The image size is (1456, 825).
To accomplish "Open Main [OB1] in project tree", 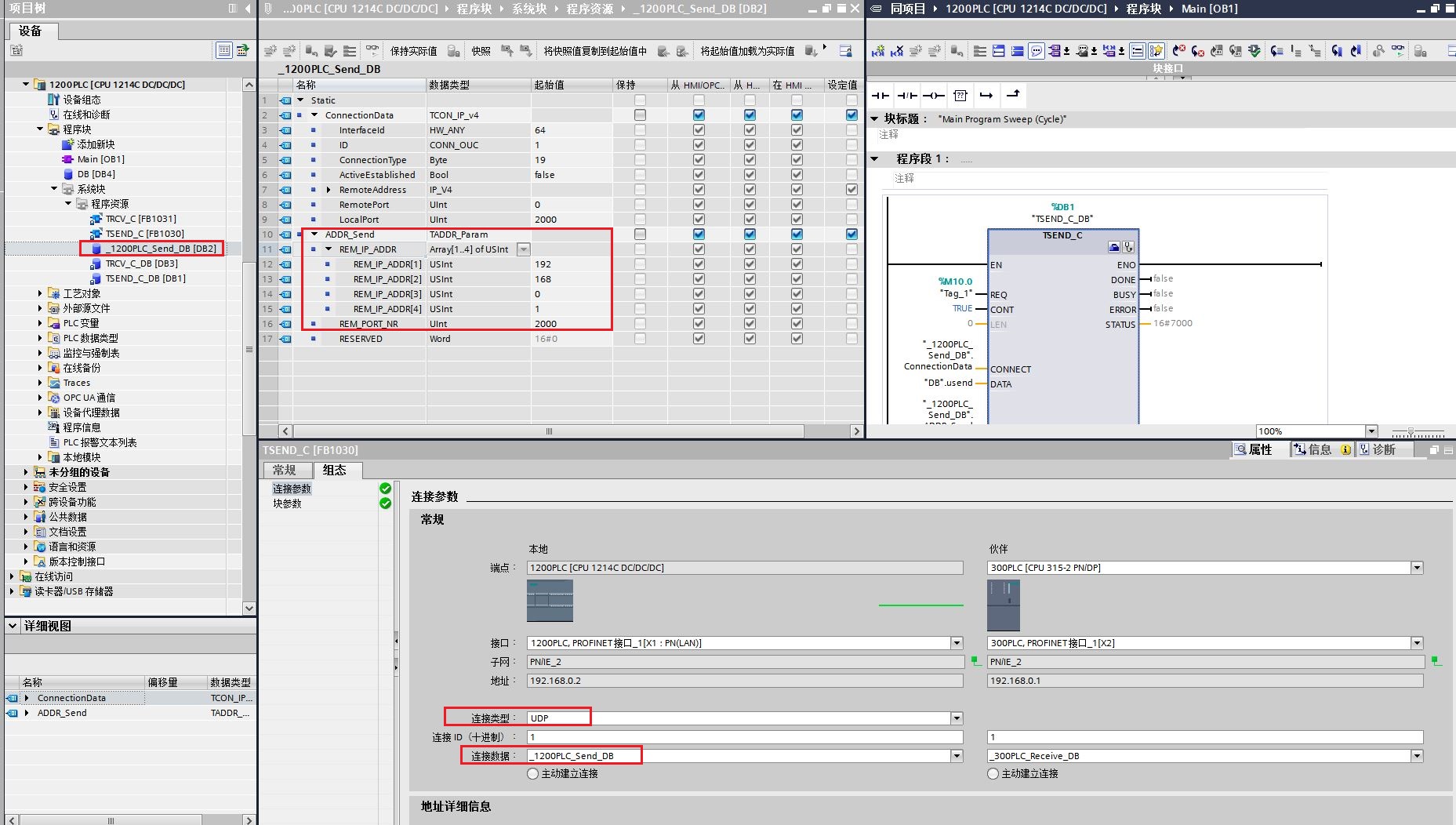I will [100, 159].
